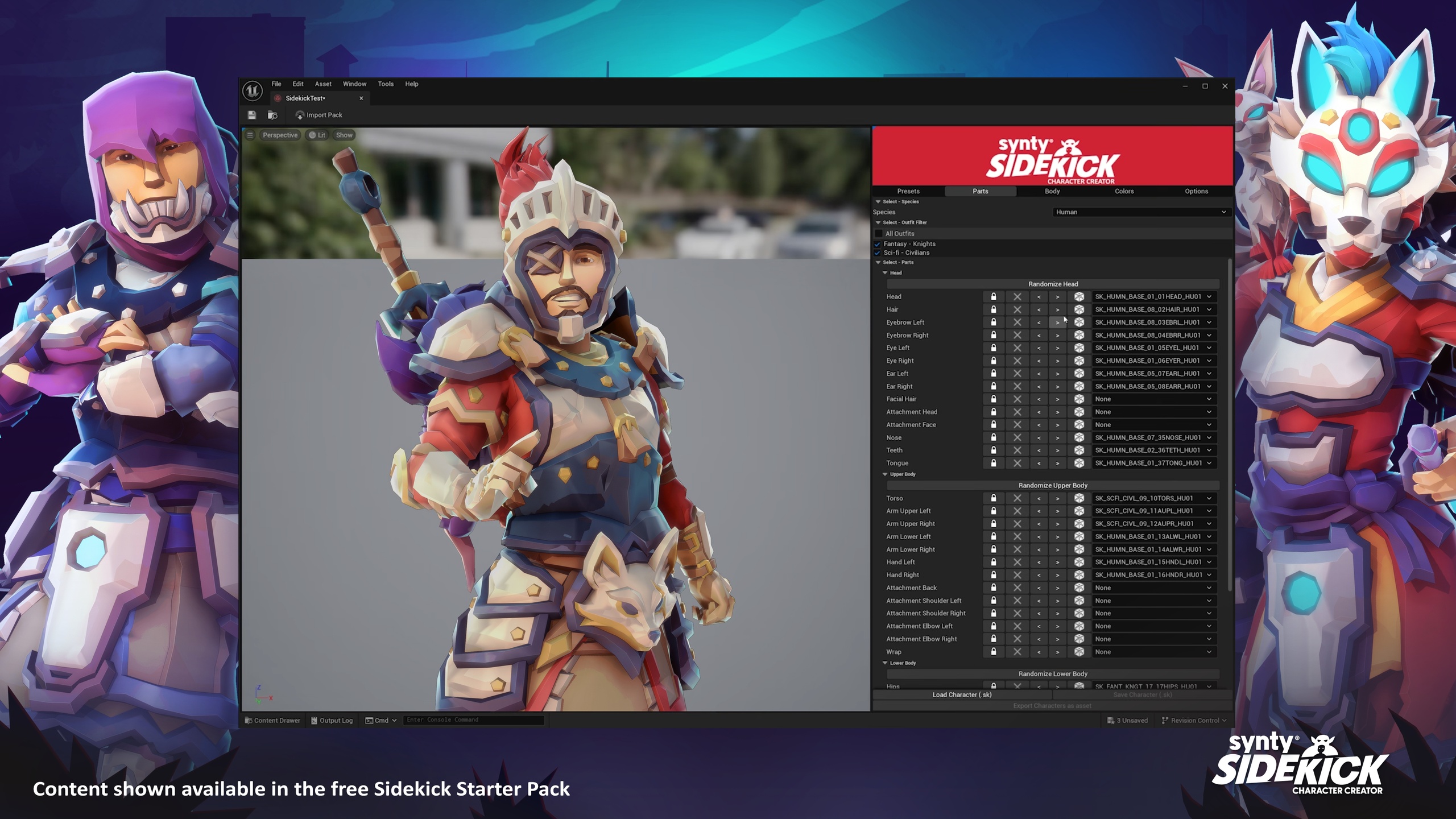Randomize the Tongue part dice icon
Viewport: 1456px width, 819px height.
tap(1078, 463)
